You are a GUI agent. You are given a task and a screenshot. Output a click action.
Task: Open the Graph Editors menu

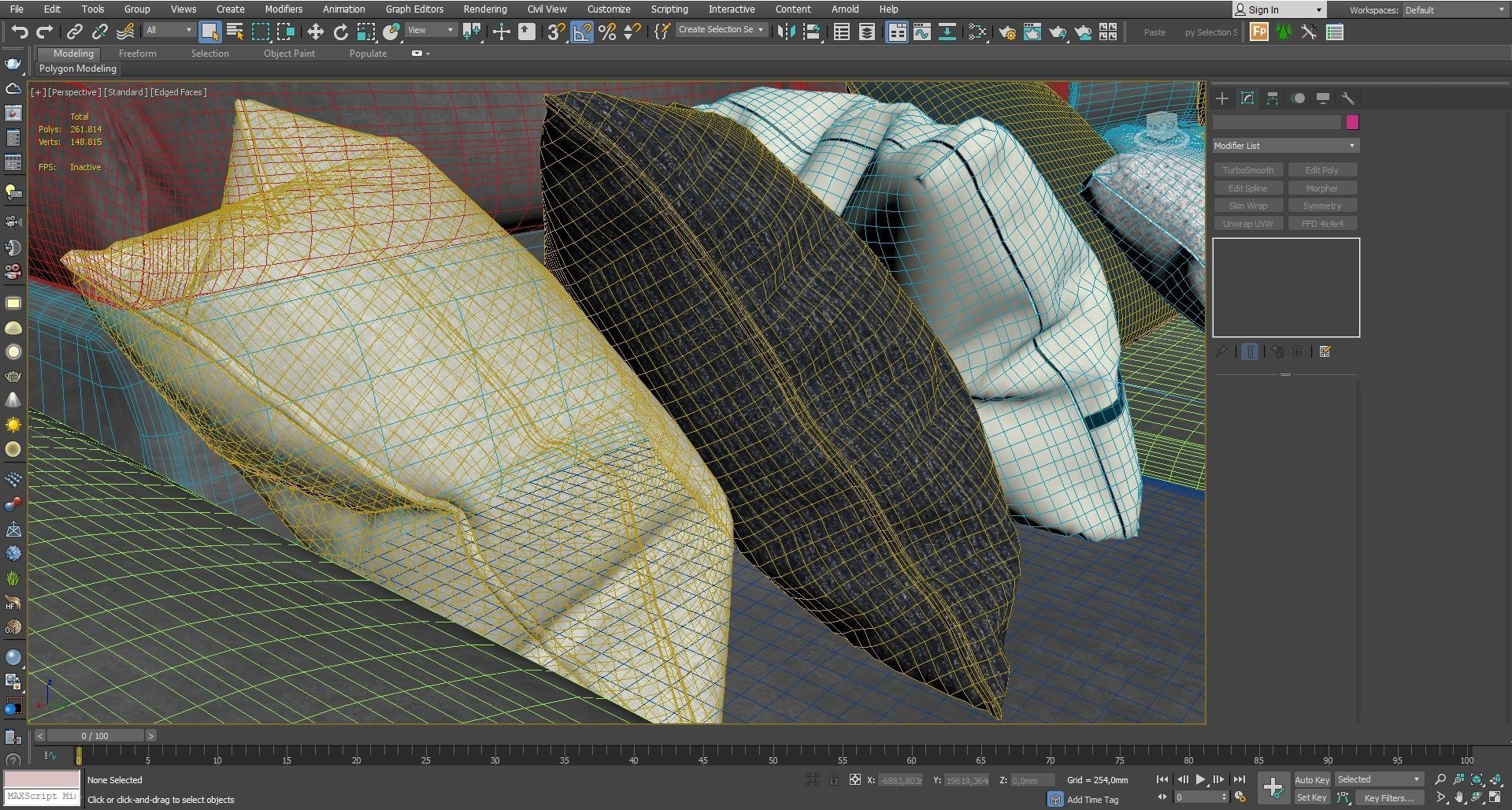(x=414, y=9)
